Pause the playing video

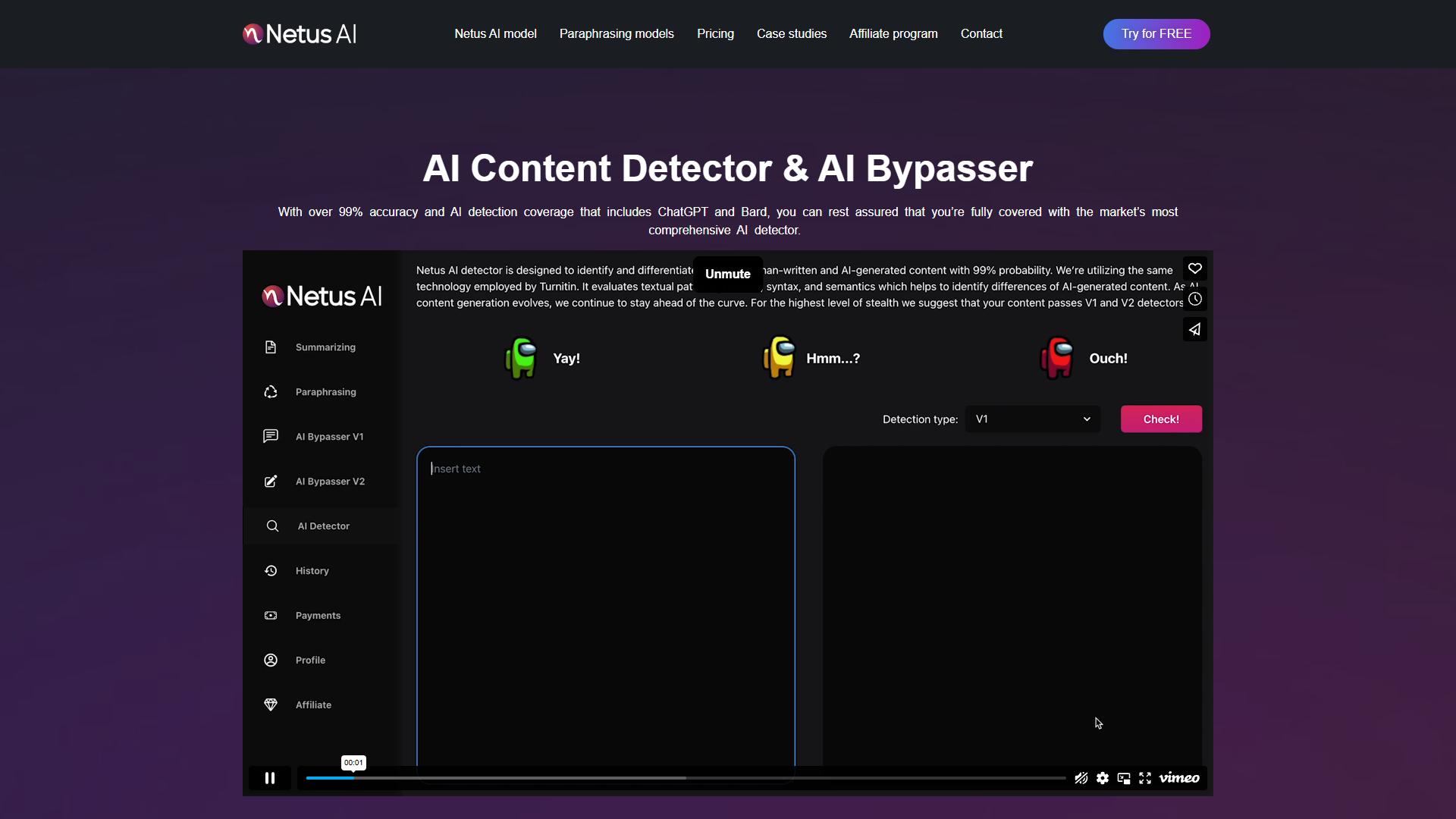tap(270, 777)
